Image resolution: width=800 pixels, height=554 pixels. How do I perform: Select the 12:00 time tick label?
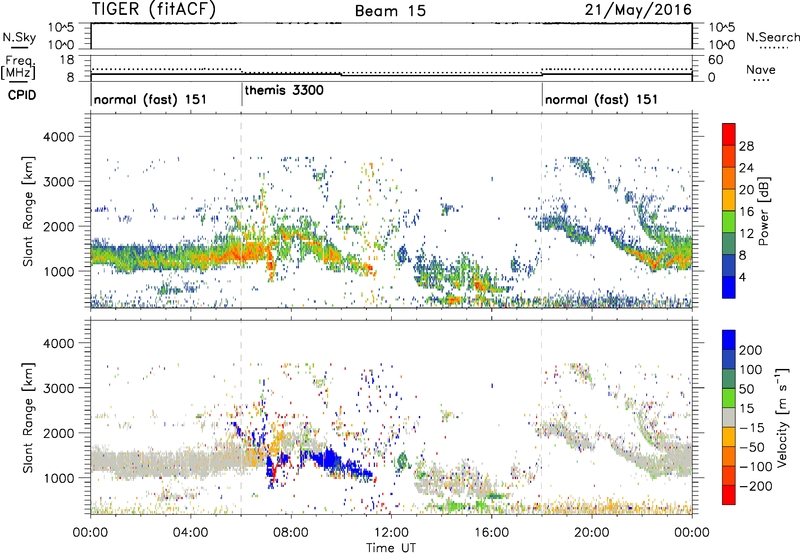tap(391, 533)
